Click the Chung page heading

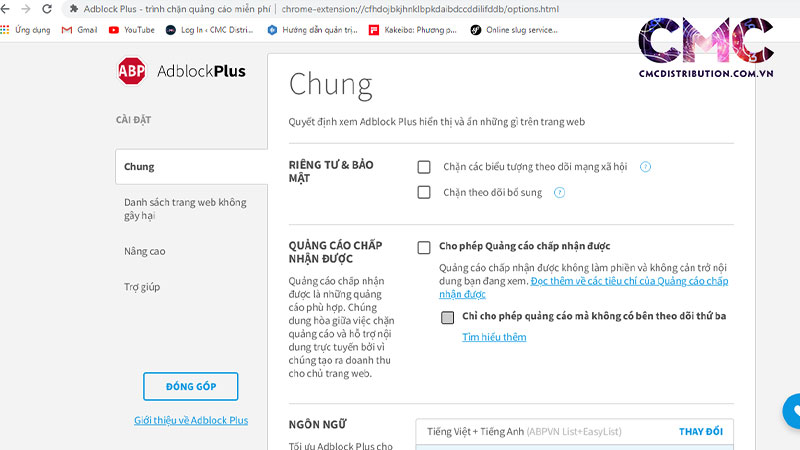pyautogui.click(x=331, y=85)
